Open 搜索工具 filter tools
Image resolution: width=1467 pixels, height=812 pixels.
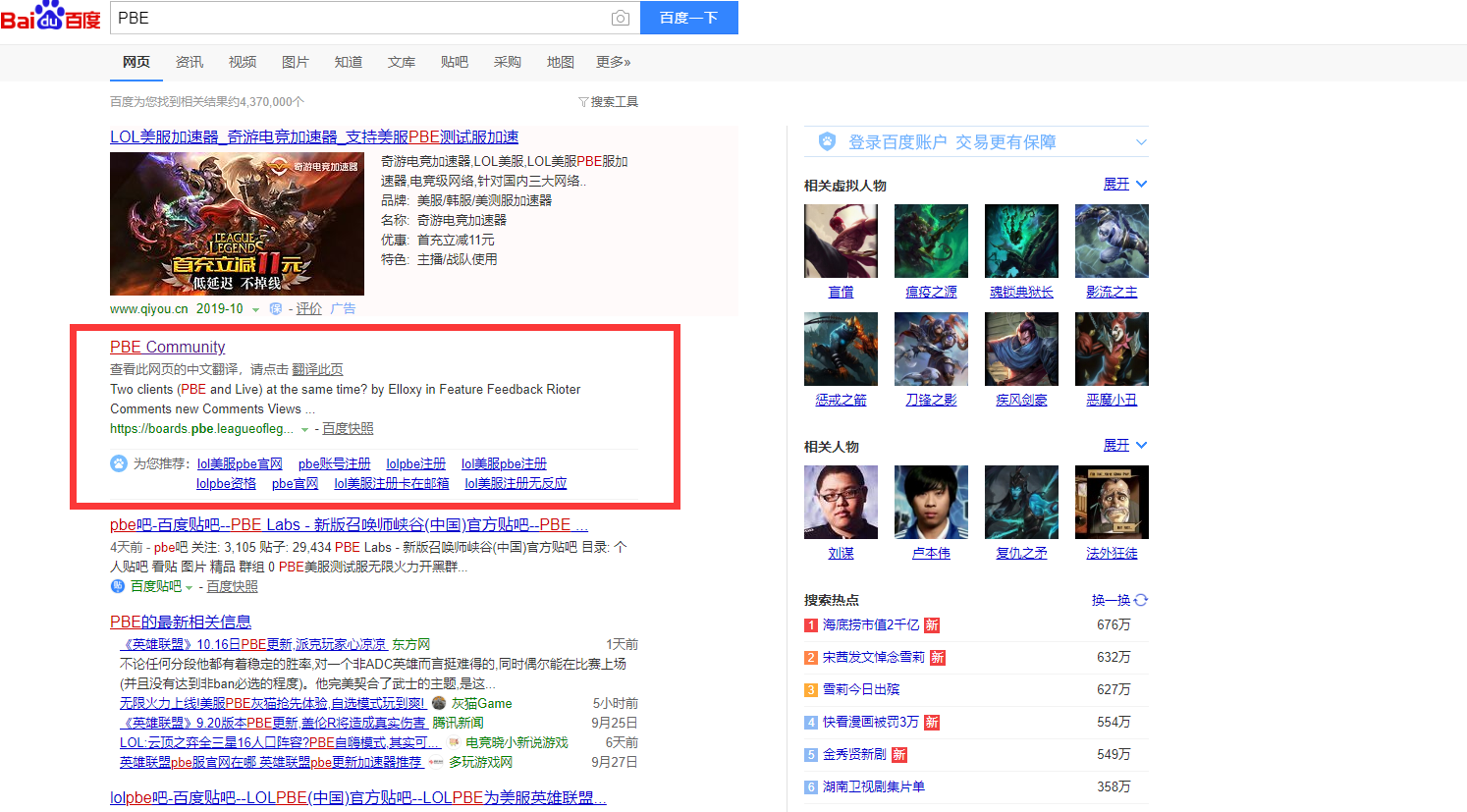click(x=609, y=102)
